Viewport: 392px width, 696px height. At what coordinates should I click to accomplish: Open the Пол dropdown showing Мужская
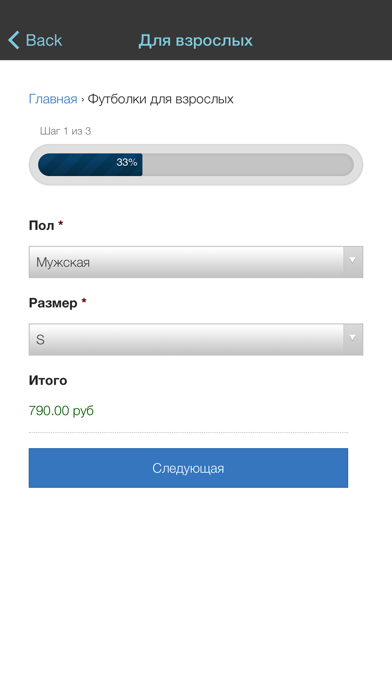coord(196,262)
